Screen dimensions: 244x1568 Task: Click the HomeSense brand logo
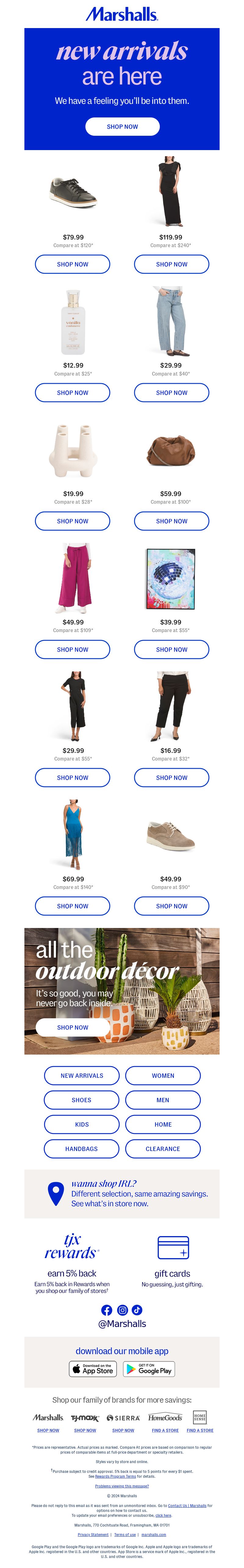click(199, 1418)
